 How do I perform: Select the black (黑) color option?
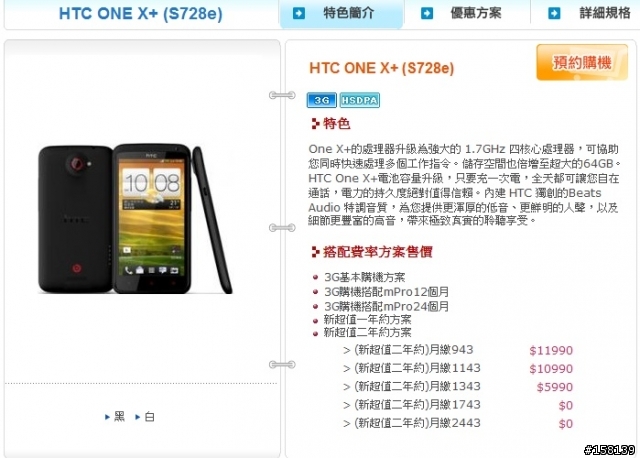pos(115,417)
